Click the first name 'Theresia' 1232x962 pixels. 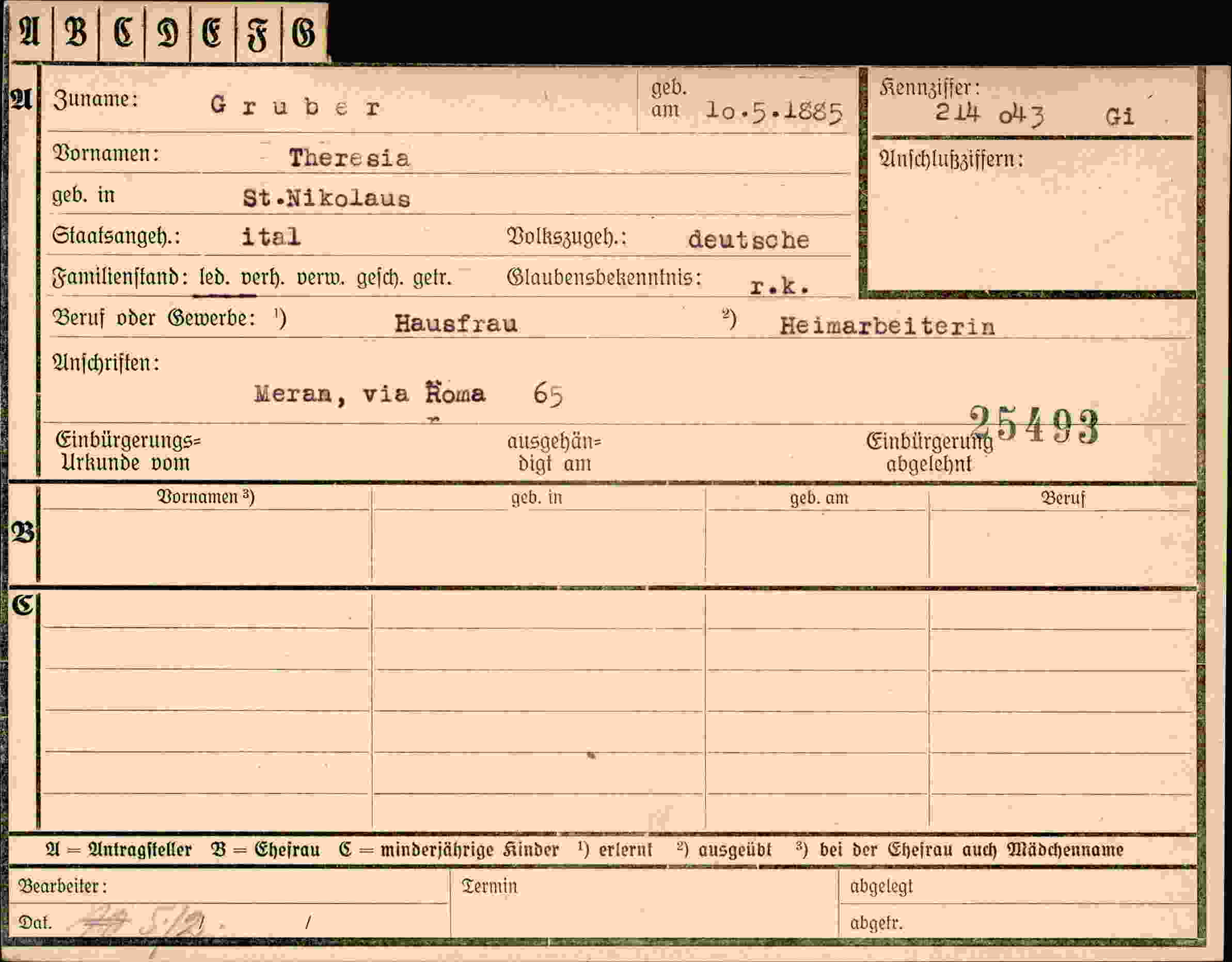click(x=349, y=158)
